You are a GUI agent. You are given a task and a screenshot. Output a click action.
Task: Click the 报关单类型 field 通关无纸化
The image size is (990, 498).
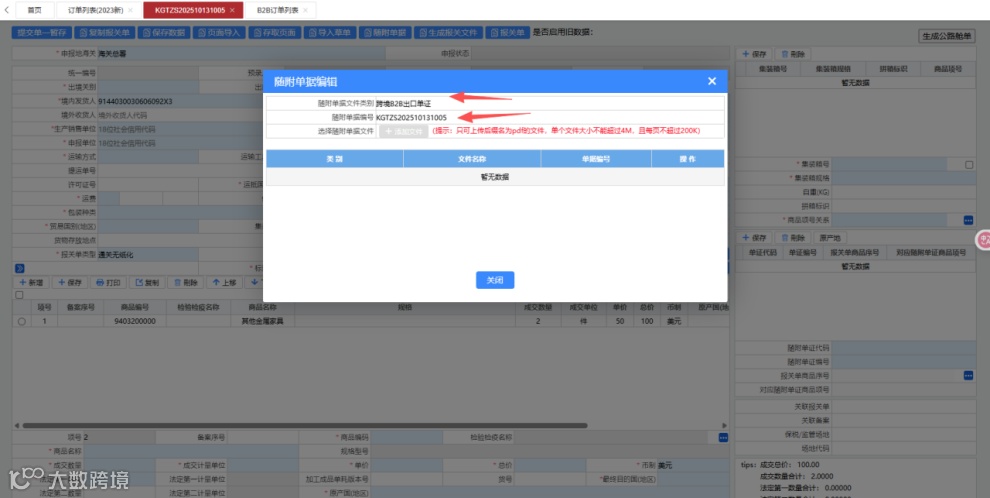148,255
